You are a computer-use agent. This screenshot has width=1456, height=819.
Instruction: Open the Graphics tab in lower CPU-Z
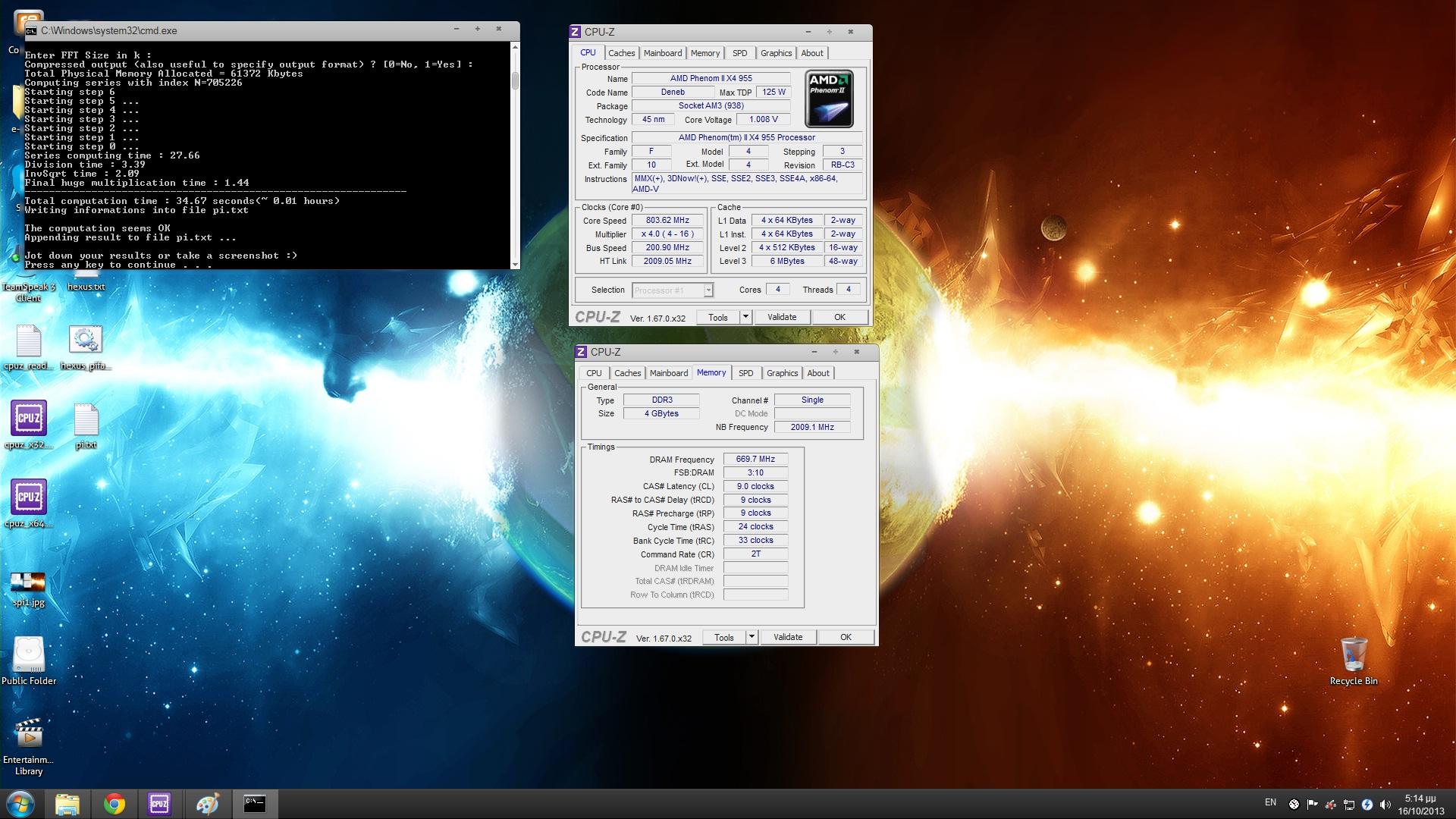(x=782, y=373)
